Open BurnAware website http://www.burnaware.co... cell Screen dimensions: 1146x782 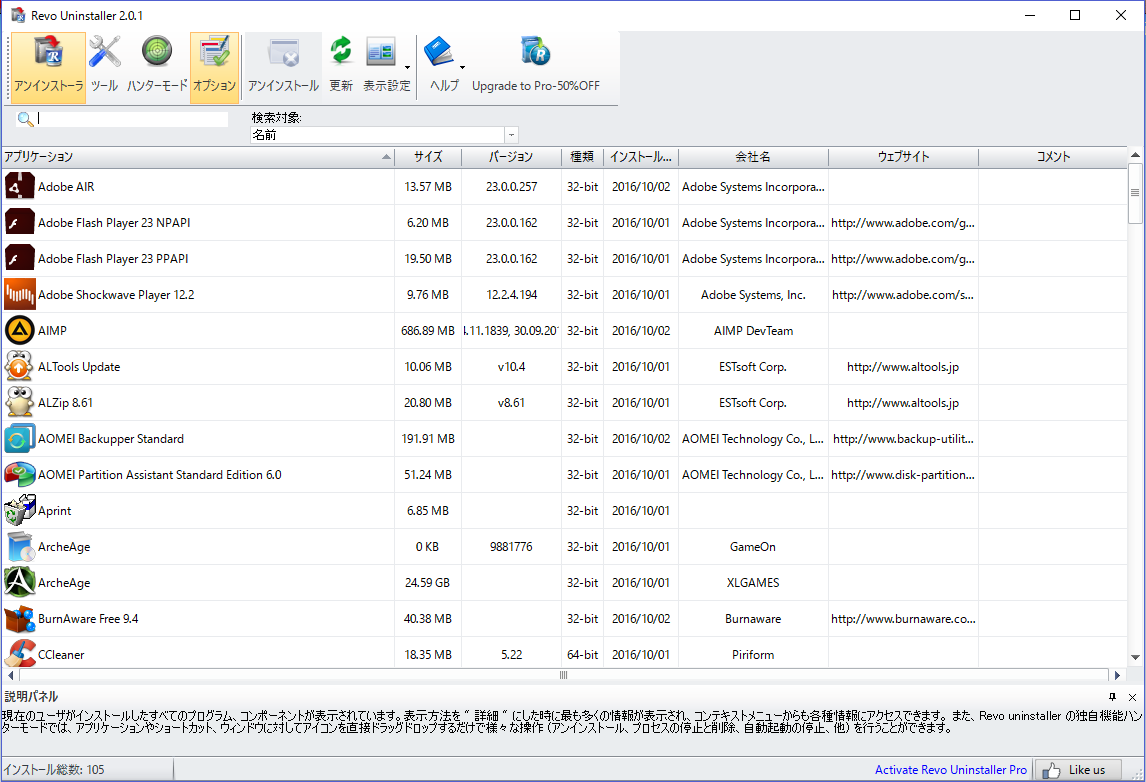click(x=903, y=618)
